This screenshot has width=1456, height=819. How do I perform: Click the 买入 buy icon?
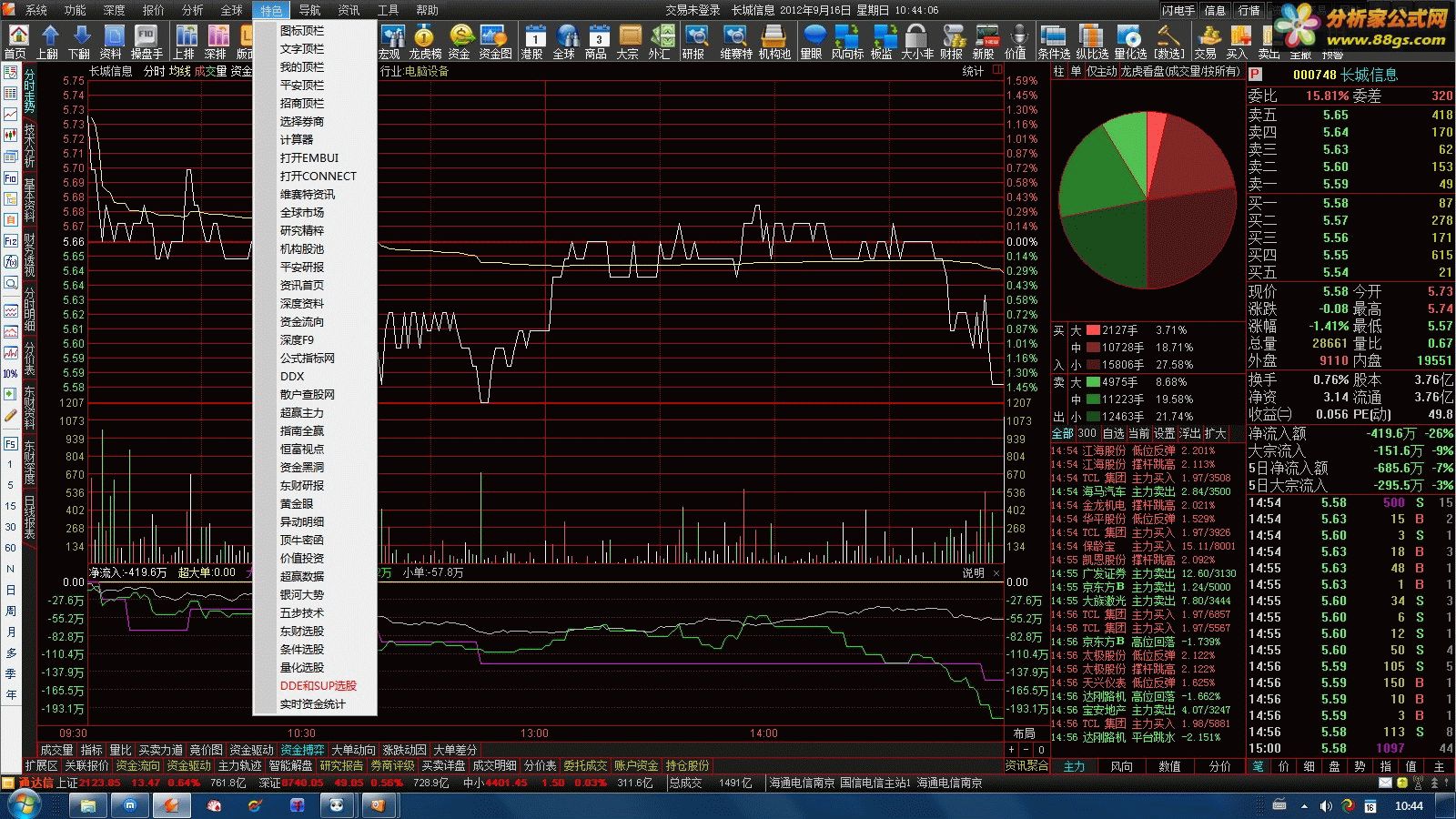pos(1238,42)
